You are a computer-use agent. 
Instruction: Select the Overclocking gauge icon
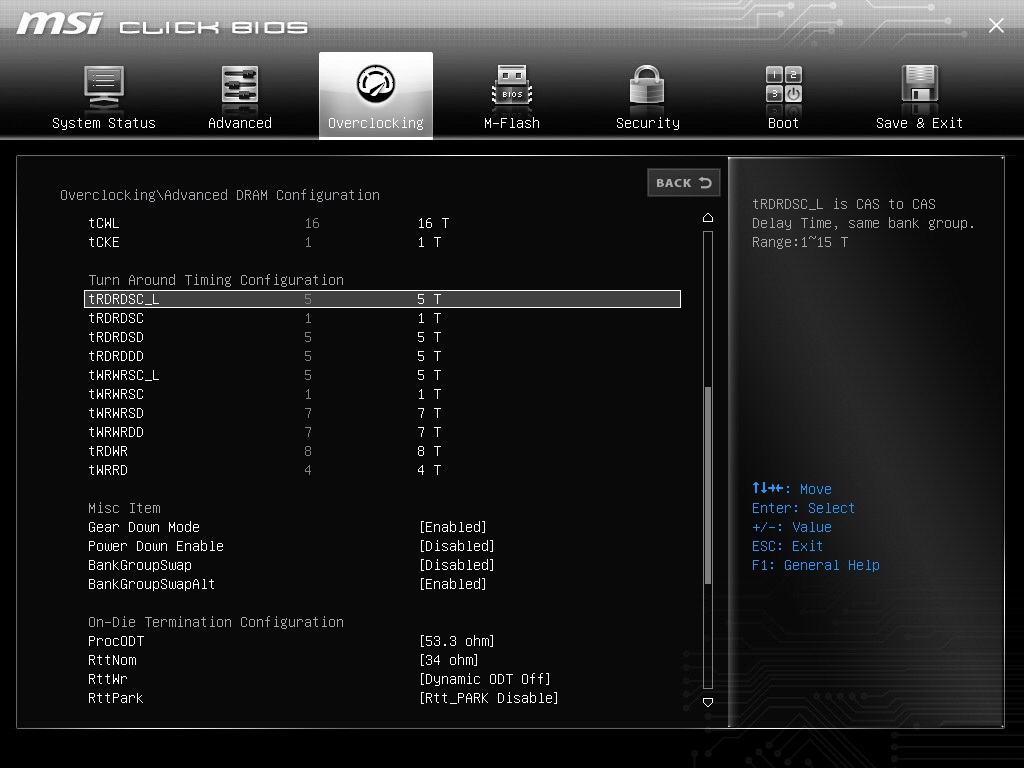(x=376, y=84)
